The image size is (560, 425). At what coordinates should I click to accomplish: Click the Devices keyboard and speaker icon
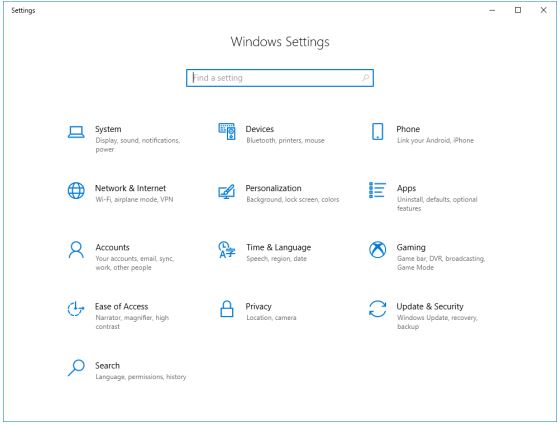227,131
